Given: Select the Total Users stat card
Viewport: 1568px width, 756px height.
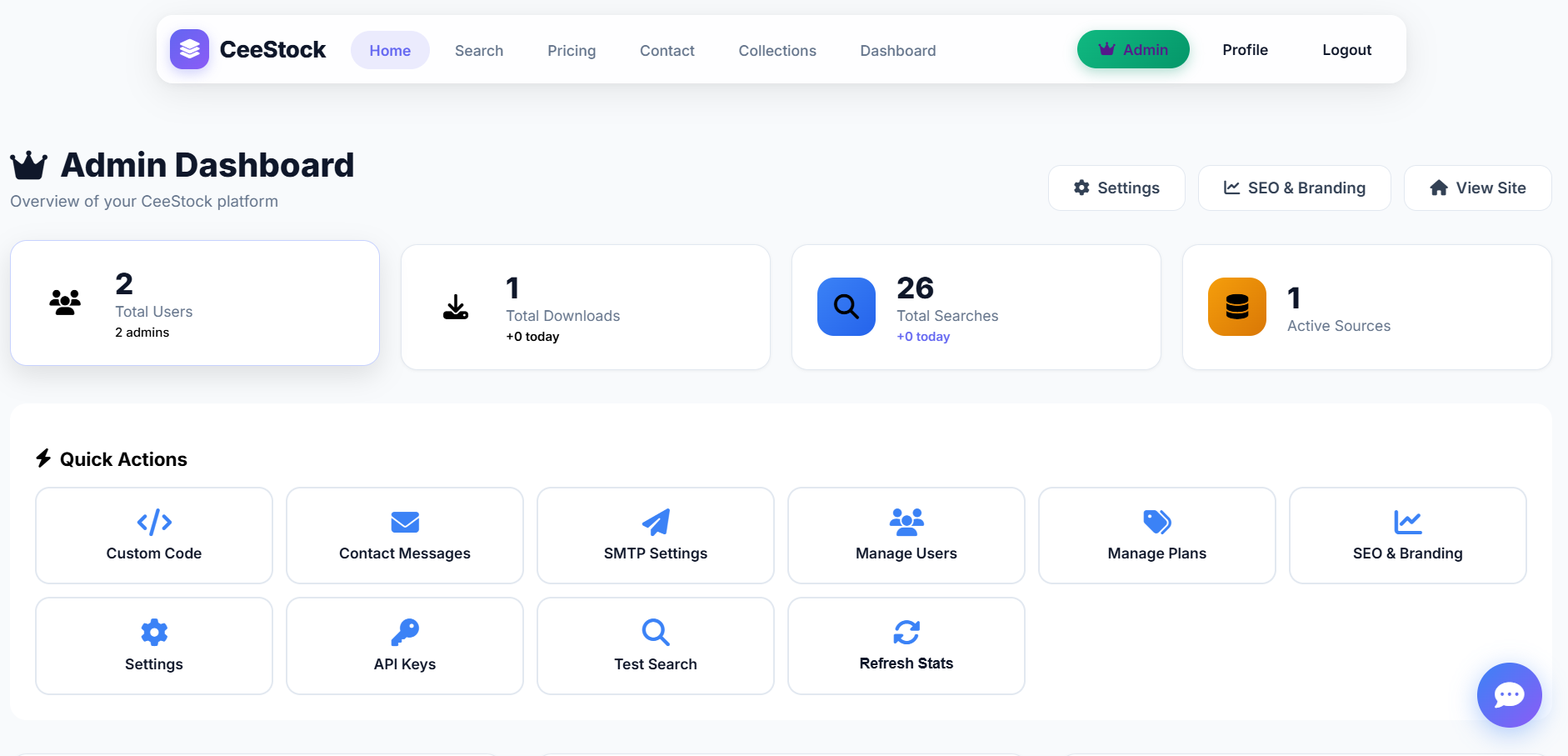Looking at the screenshot, I should coord(195,303).
